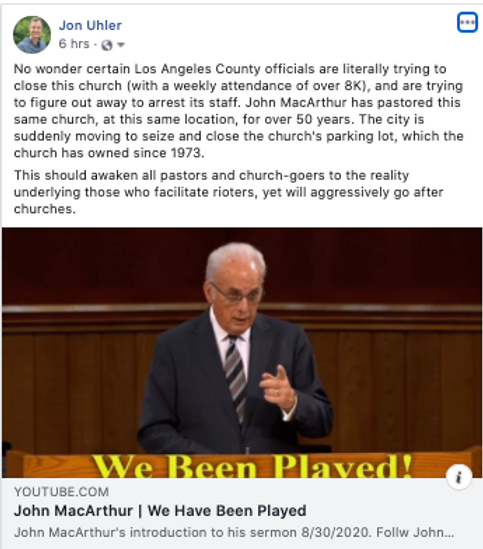
Task: Open the three-dot post options menu
Action: coord(467,22)
